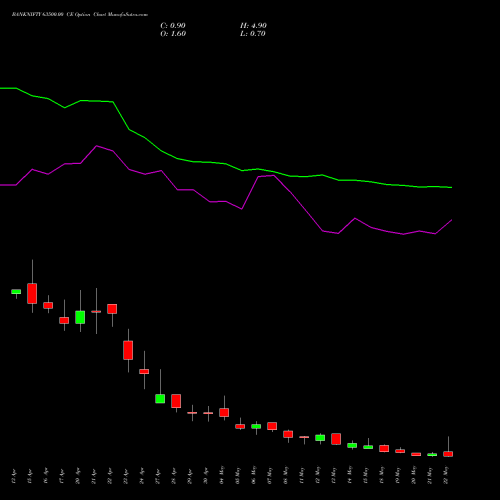This screenshot has width=500, height=500.
Task: Click the '20 Apr' date axis label
Action: tap(78, 476)
